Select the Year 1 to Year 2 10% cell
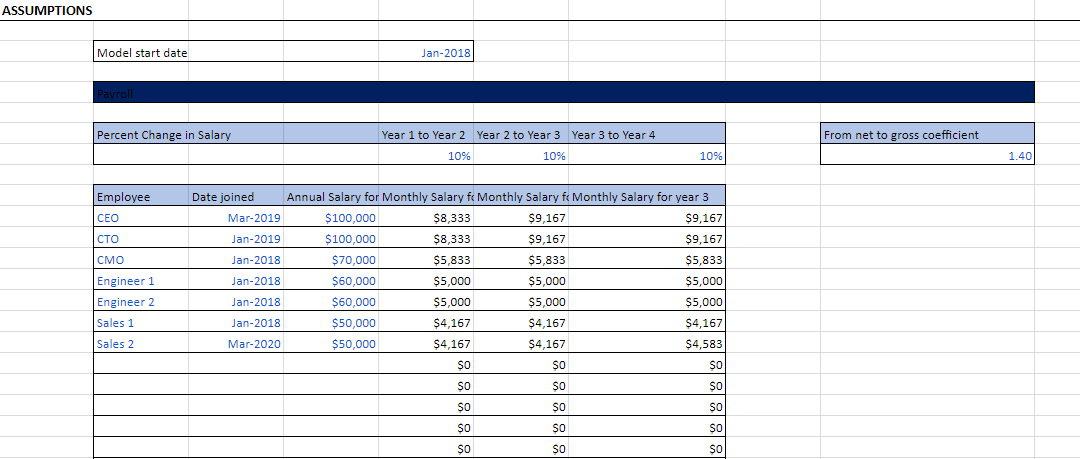The height and width of the screenshot is (459, 1080). 426,156
